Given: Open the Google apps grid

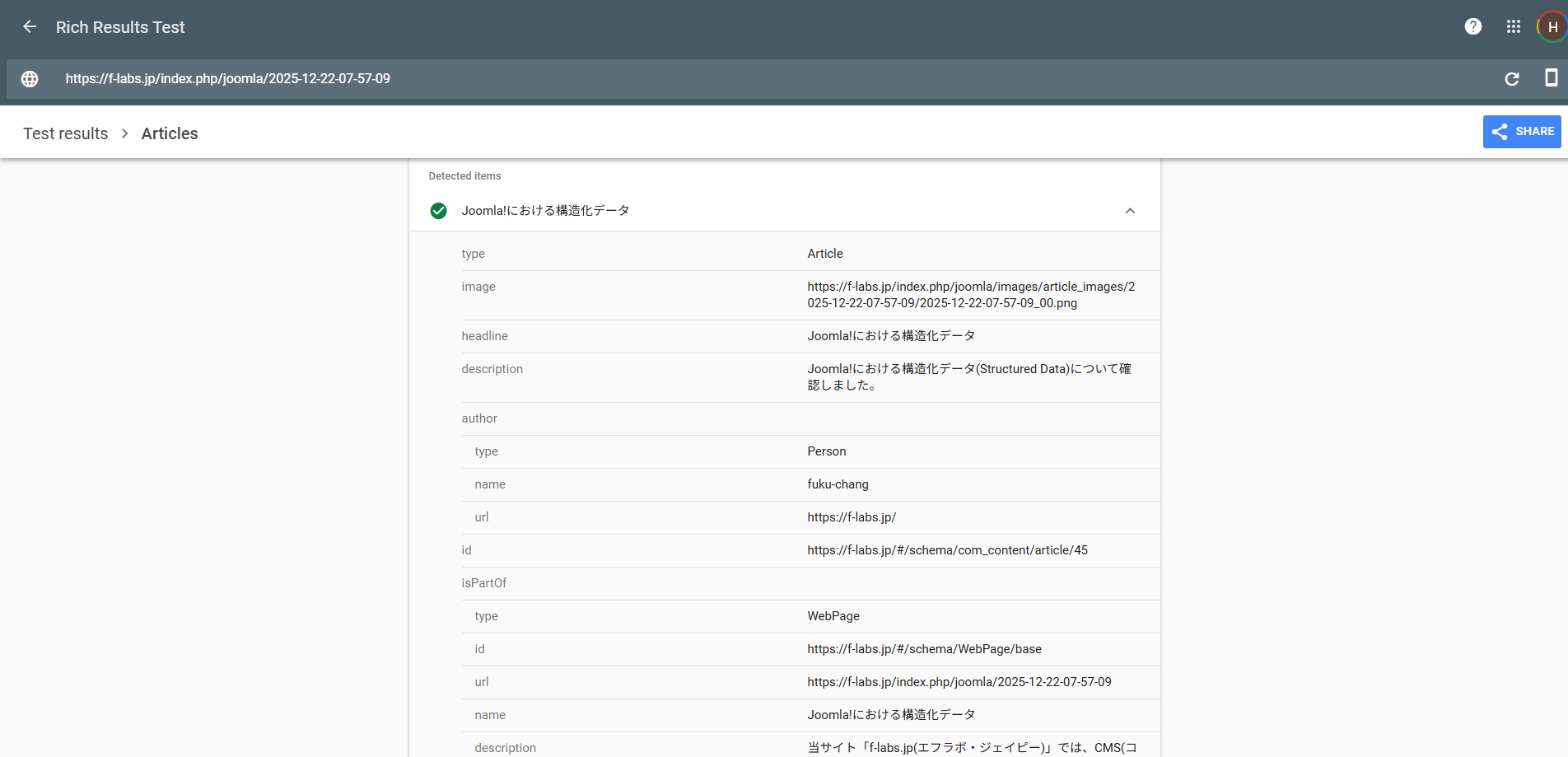Looking at the screenshot, I should click(x=1513, y=27).
